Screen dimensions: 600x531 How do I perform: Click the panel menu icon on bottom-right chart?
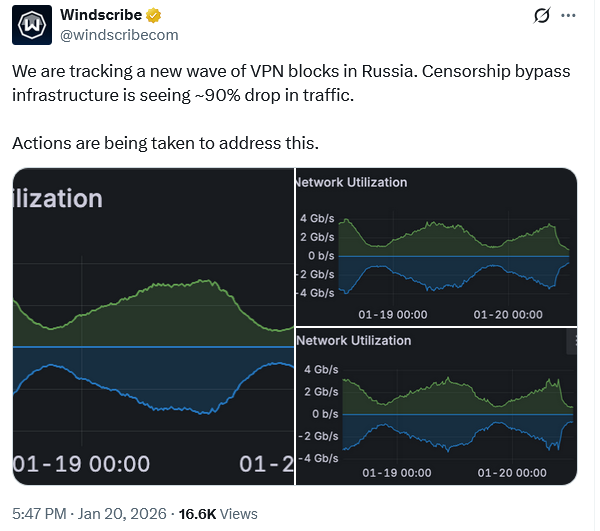click(x=572, y=341)
